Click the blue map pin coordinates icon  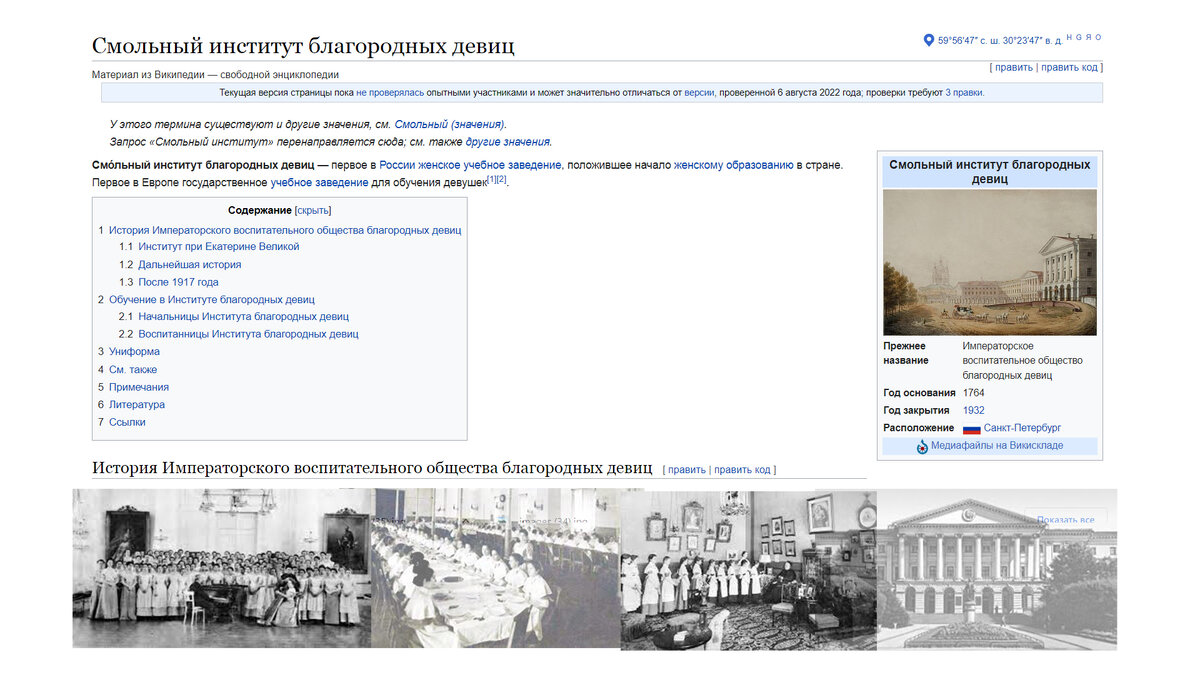point(928,41)
